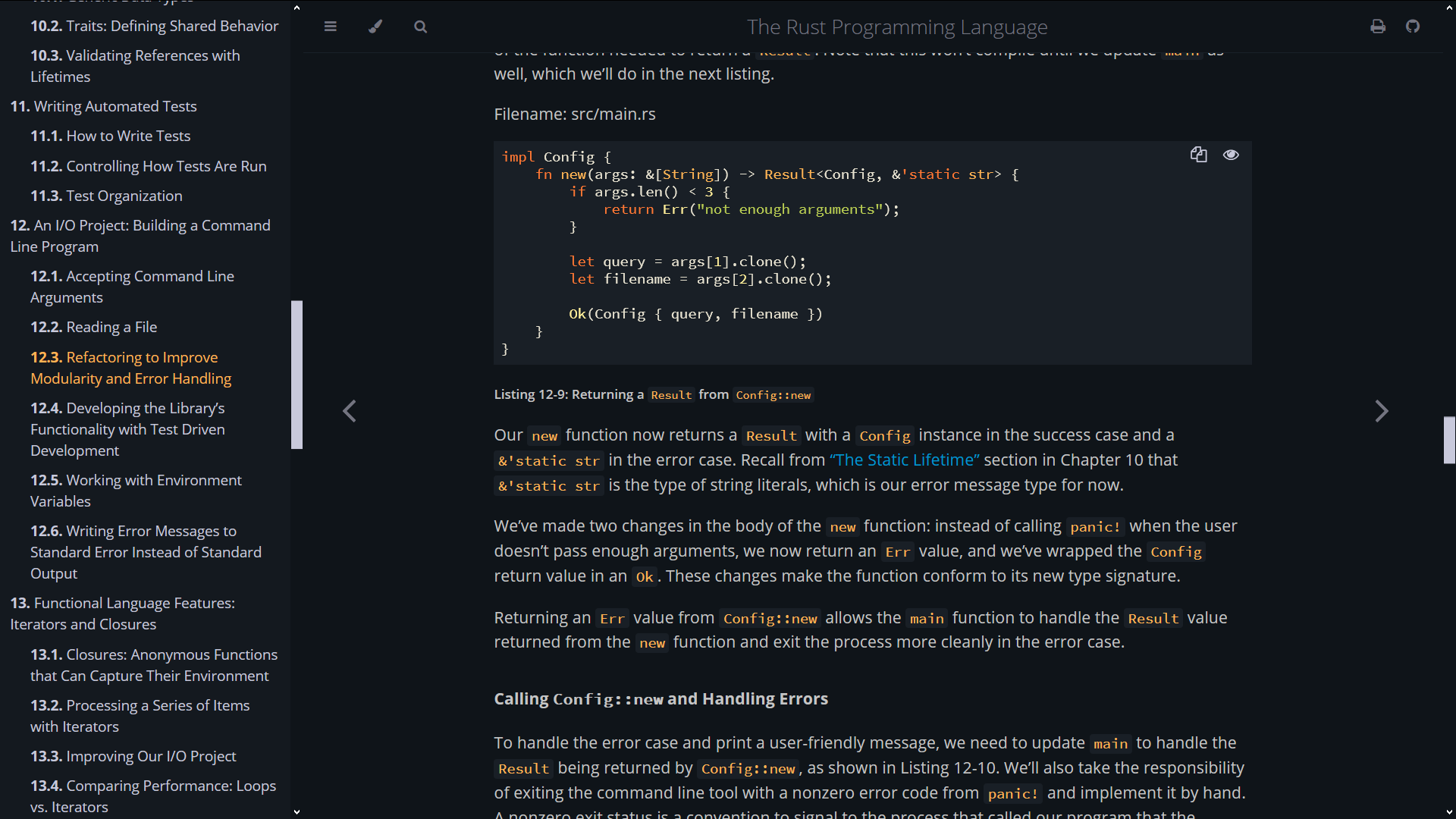1456x819 pixels.
Task: Open the GitHub repository
Action: pos(1413,27)
